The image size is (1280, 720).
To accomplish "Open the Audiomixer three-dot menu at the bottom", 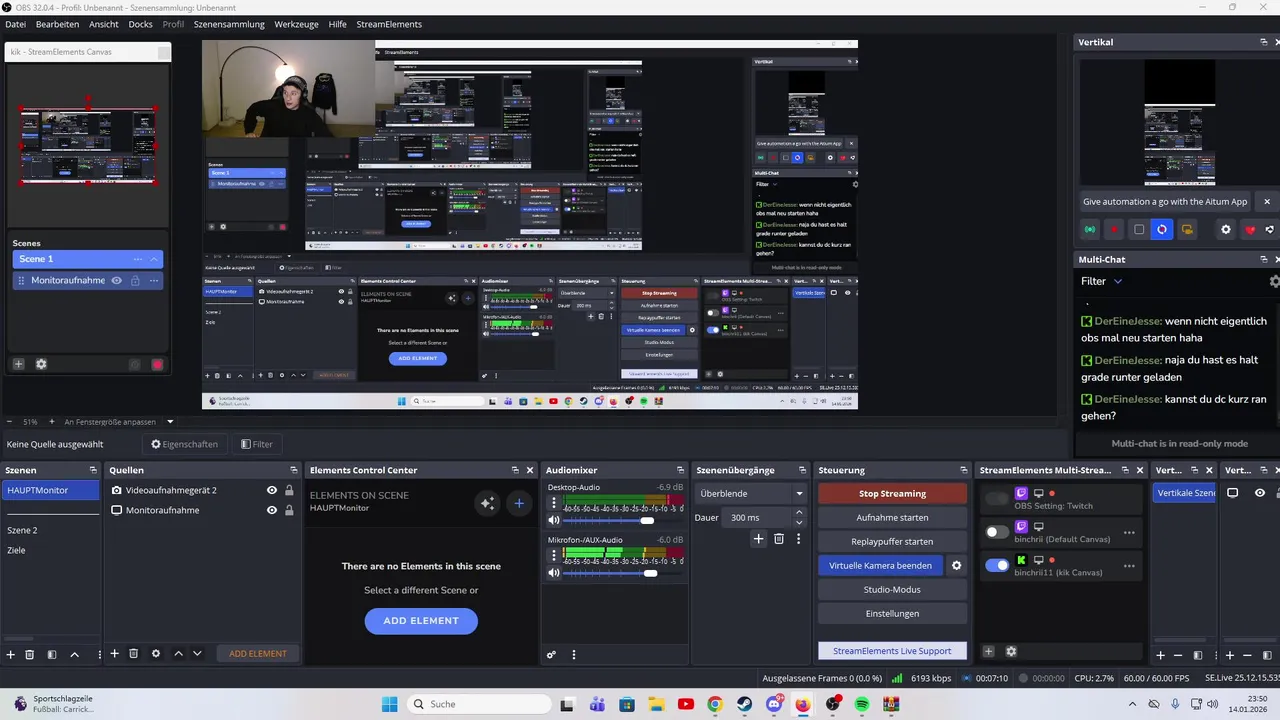I will (x=573, y=655).
